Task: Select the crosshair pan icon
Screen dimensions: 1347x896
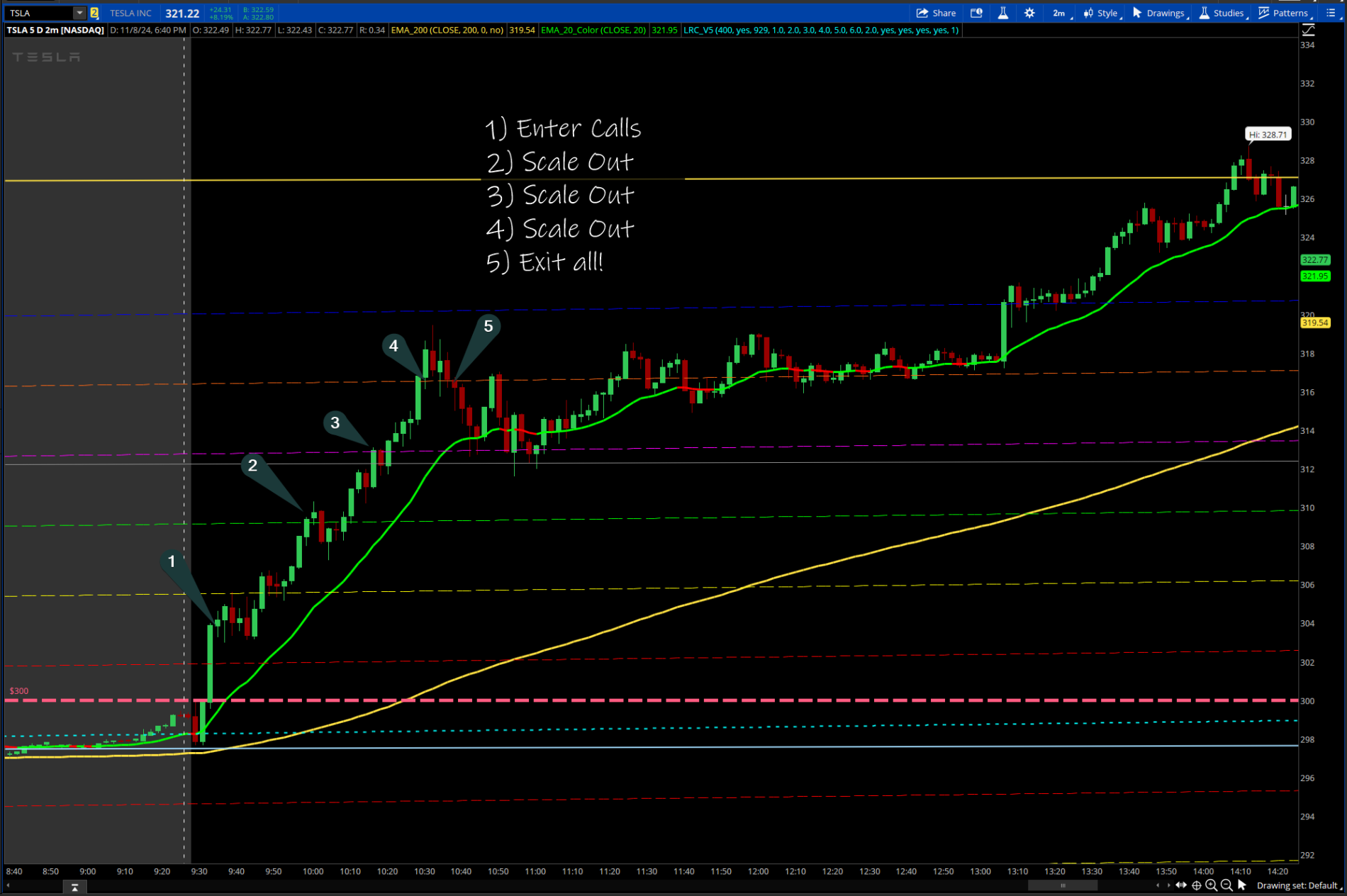Action: [x=1197, y=885]
